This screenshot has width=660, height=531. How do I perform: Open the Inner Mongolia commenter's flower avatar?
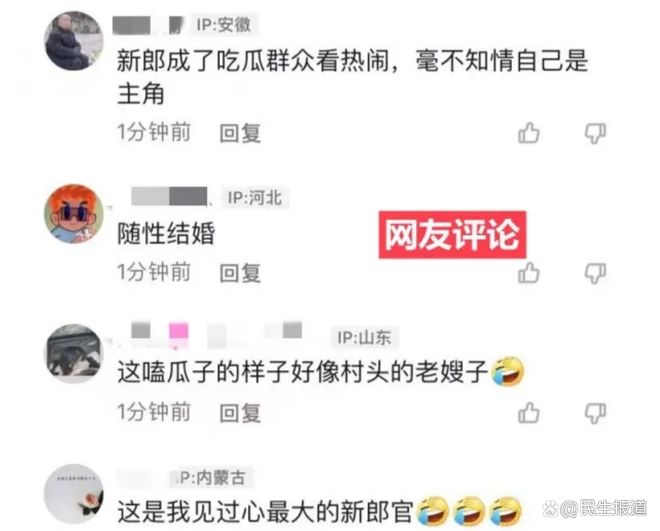point(74,494)
